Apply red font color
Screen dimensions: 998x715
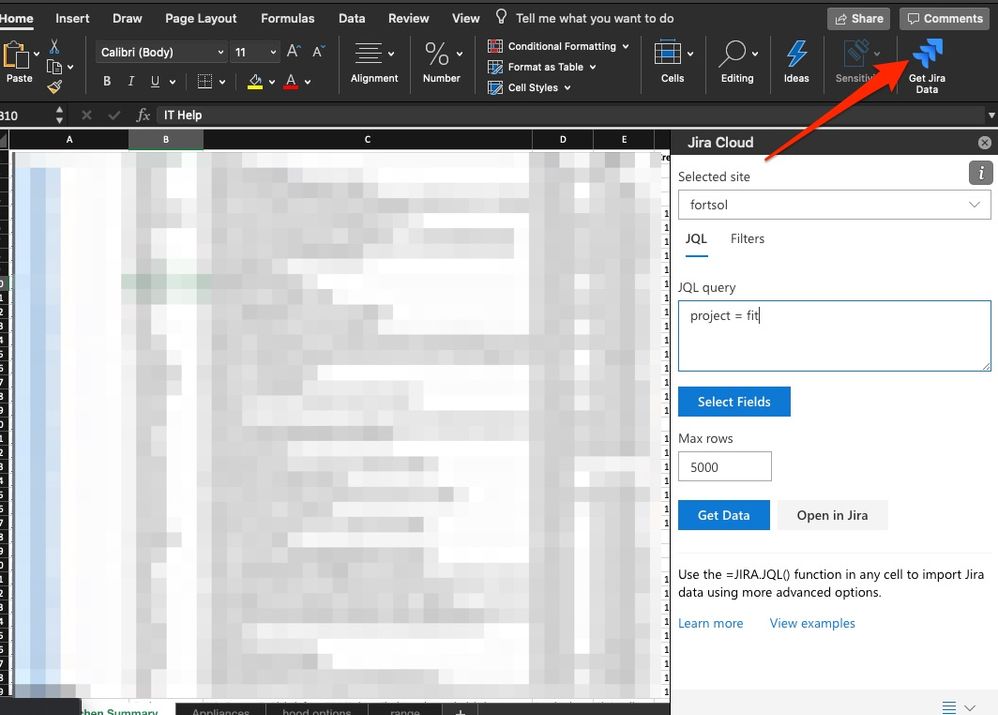(291, 81)
